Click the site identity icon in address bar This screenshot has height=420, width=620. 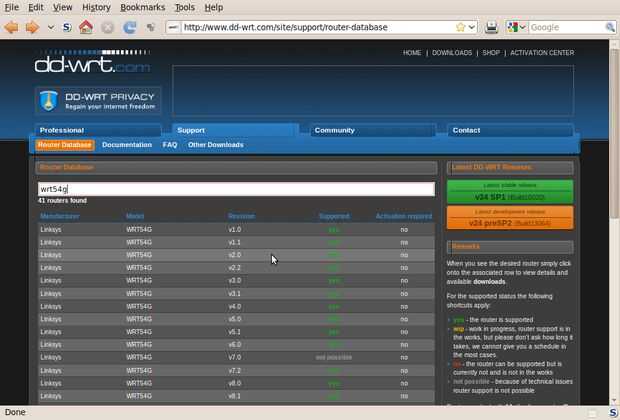tap(173, 27)
